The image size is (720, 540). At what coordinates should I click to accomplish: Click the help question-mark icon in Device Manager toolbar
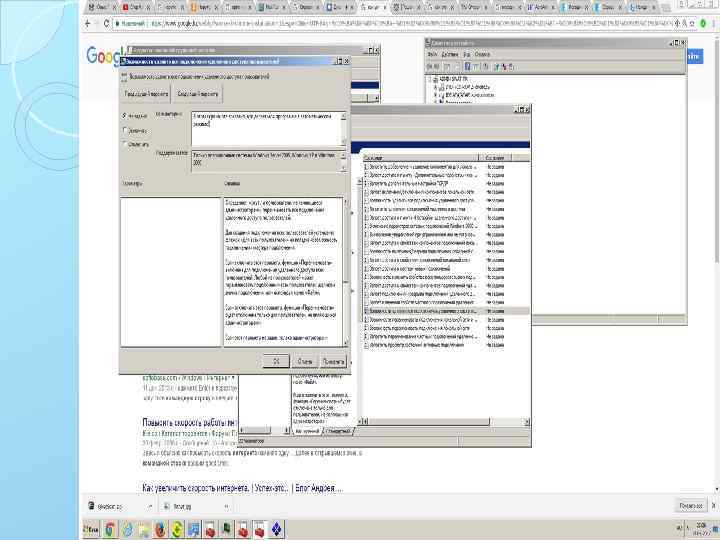(467, 67)
